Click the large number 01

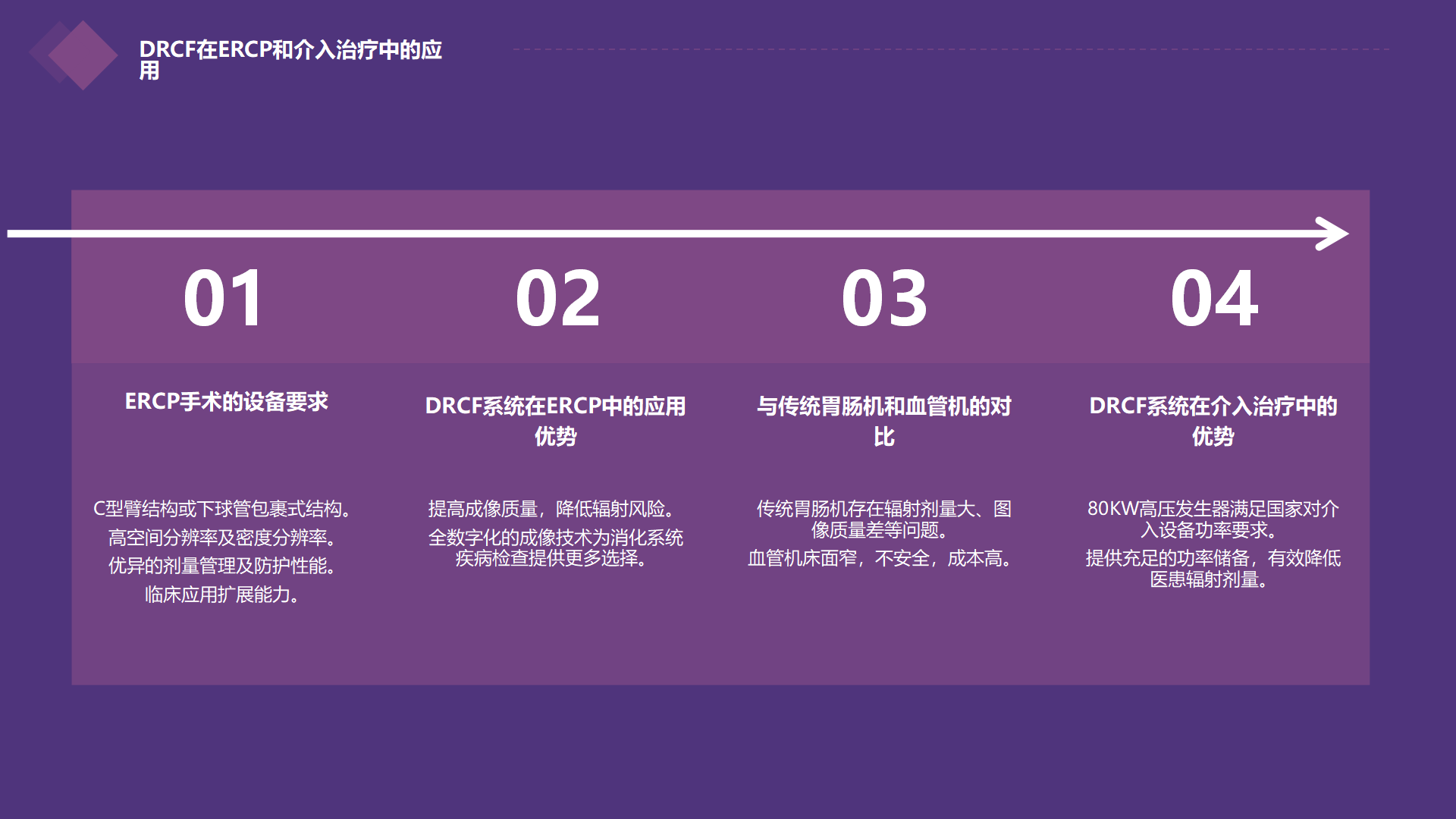(224, 299)
